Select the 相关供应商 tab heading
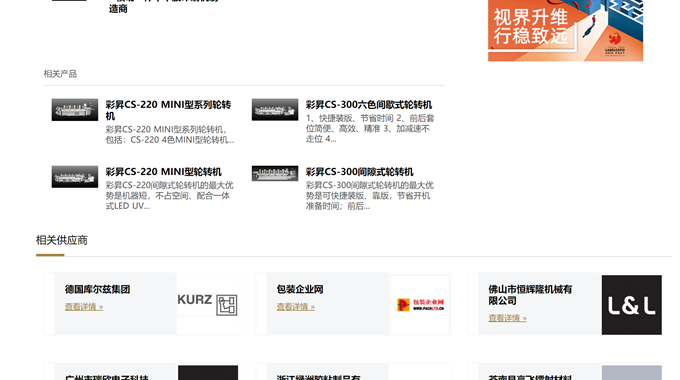The height and width of the screenshot is (380, 680). pos(62,240)
